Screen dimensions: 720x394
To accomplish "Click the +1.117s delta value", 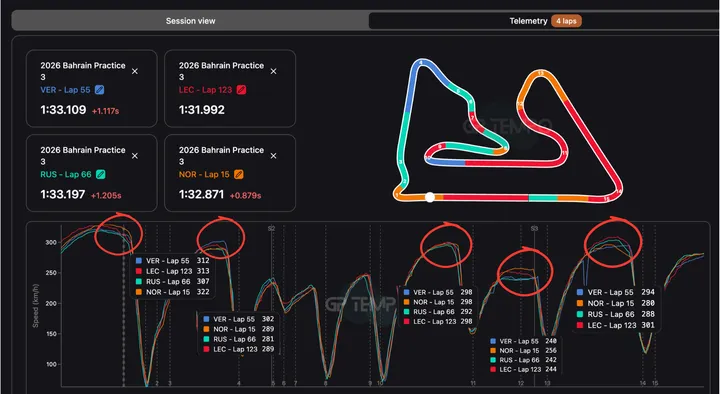I will [x=106, y=111].
